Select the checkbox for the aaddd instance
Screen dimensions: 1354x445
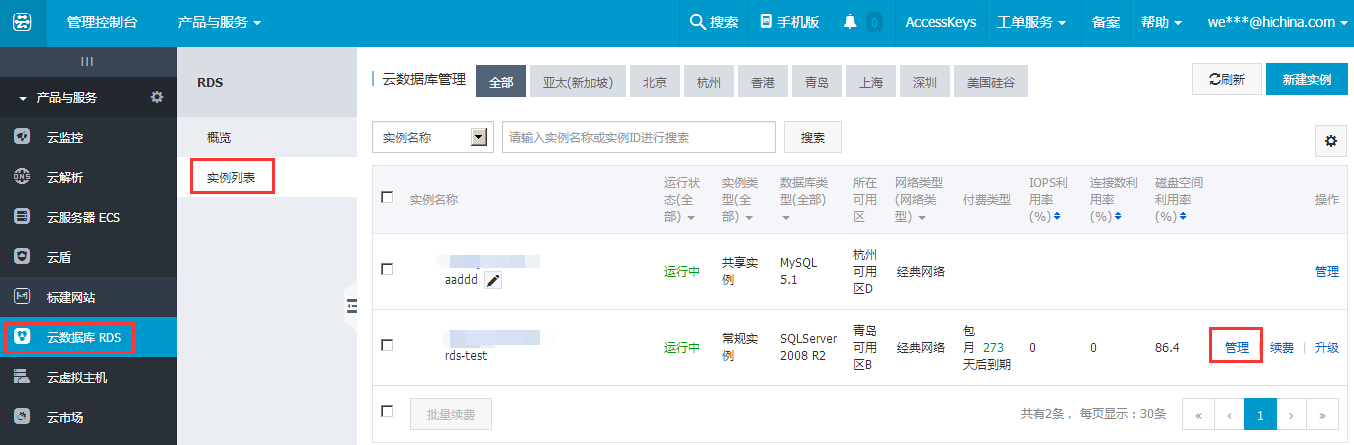pyautogui.click(x=387, y=269)
